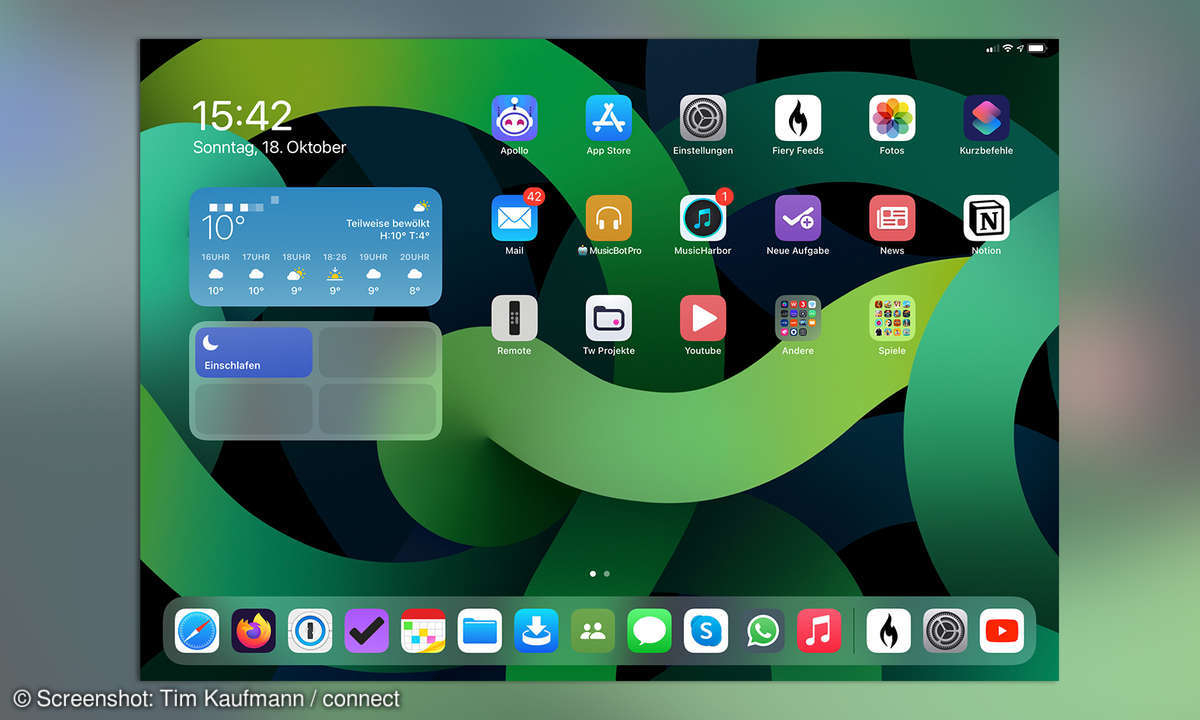Tap the Wi-Fi indicator in status bar

[1007, 48]
